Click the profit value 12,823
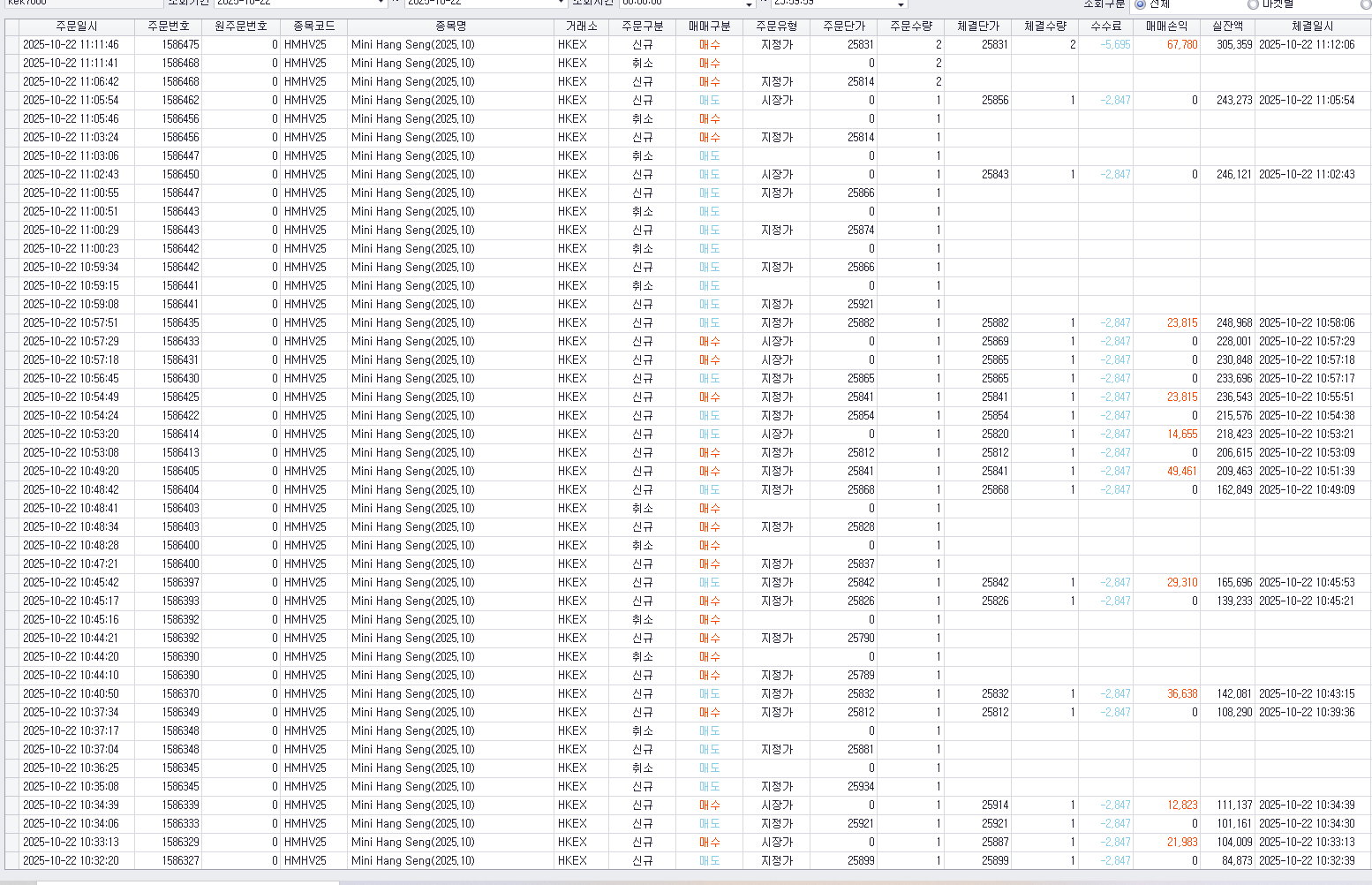 (x=1182, y=805)
